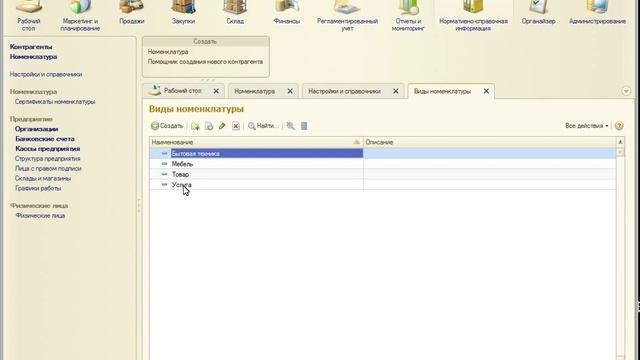Open the Графики работы link
The image size is (640, 360).
[x=38, y=188]
